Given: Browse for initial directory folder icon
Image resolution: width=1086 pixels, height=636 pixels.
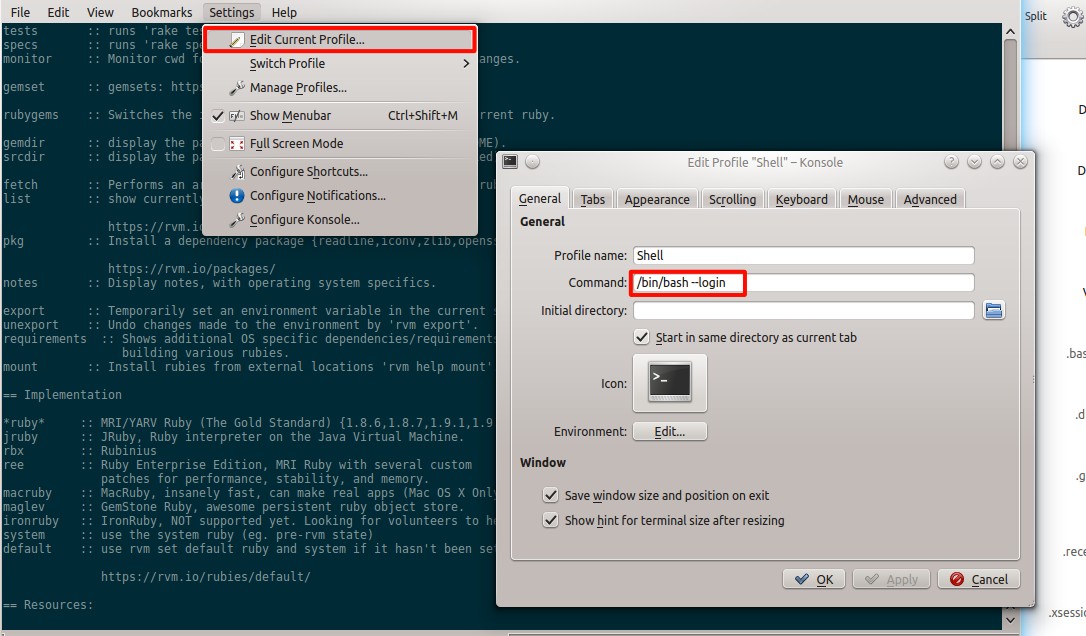Looking at the screenshot, I should click(x=994, y=310).
